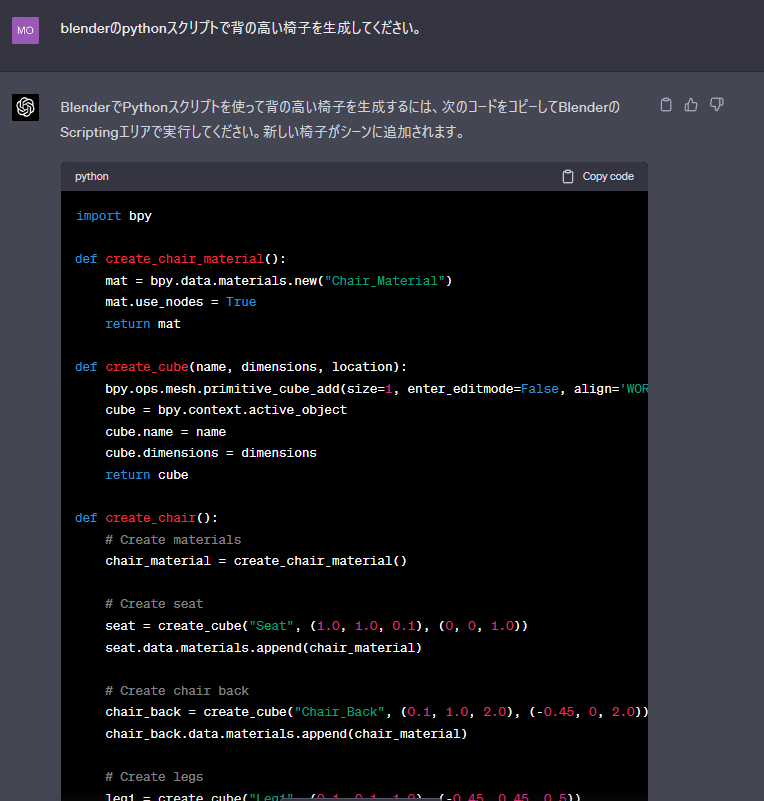Click the ChatGPT logo avatar
The image size is (764, 801).
pyautogui.click(x=26, y=107)
